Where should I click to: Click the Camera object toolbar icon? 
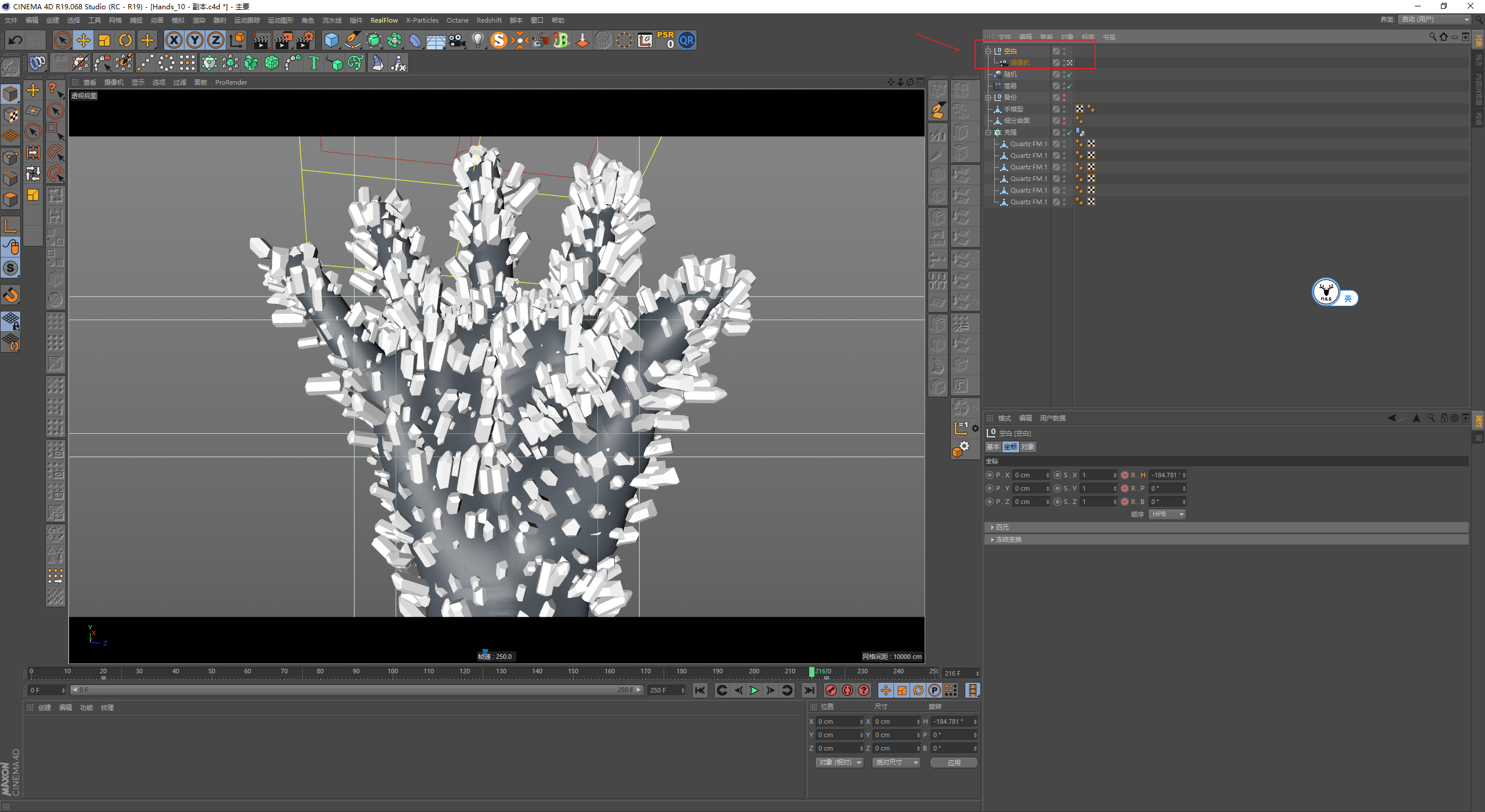(457, 40)
